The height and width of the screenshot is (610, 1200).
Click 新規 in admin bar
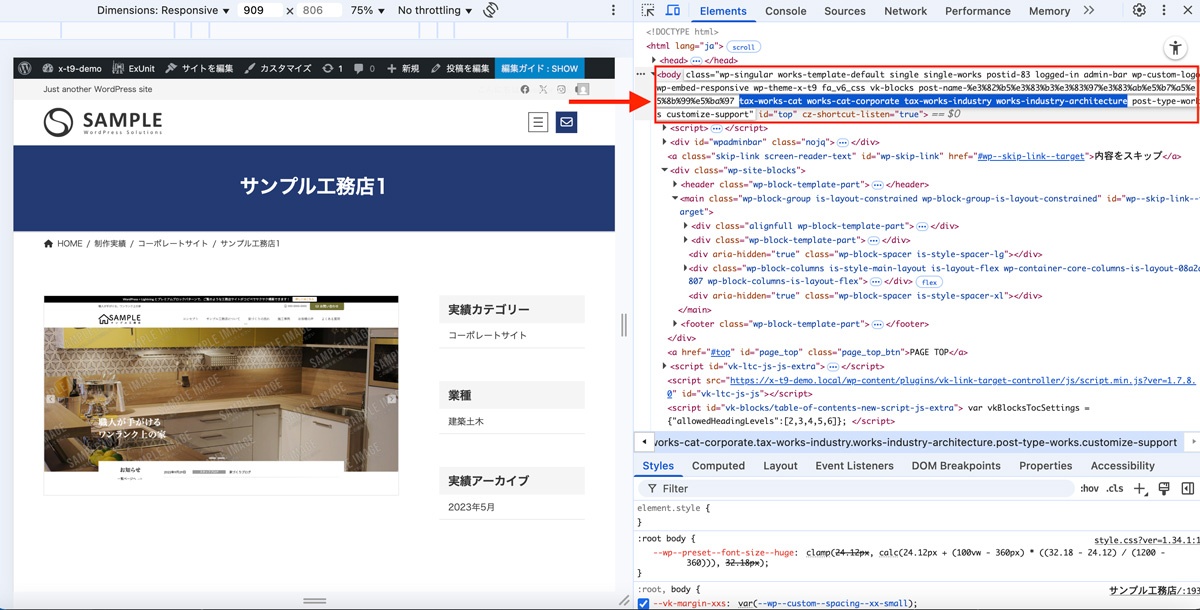(403, 69)
